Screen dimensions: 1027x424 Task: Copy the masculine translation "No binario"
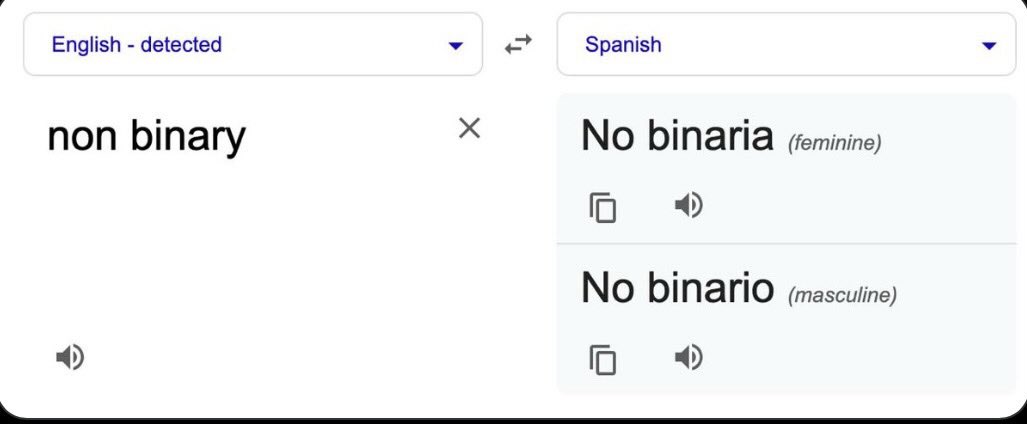coord(603,359)
